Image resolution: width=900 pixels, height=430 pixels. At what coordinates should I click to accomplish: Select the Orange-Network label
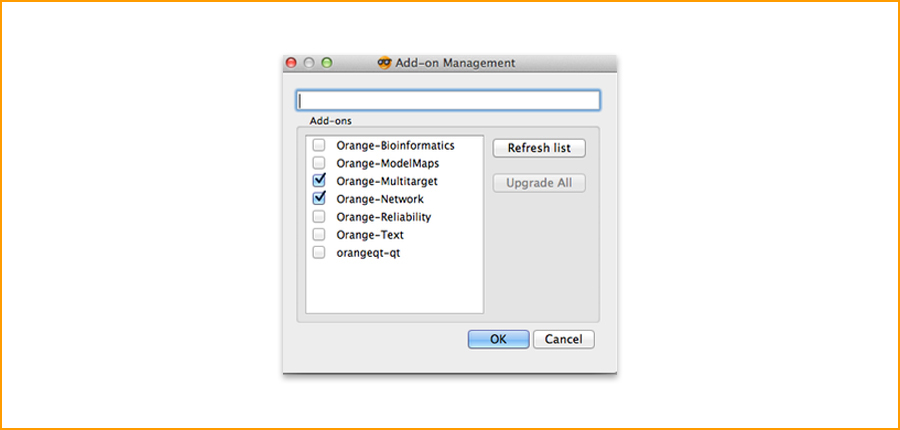point(380,199)
